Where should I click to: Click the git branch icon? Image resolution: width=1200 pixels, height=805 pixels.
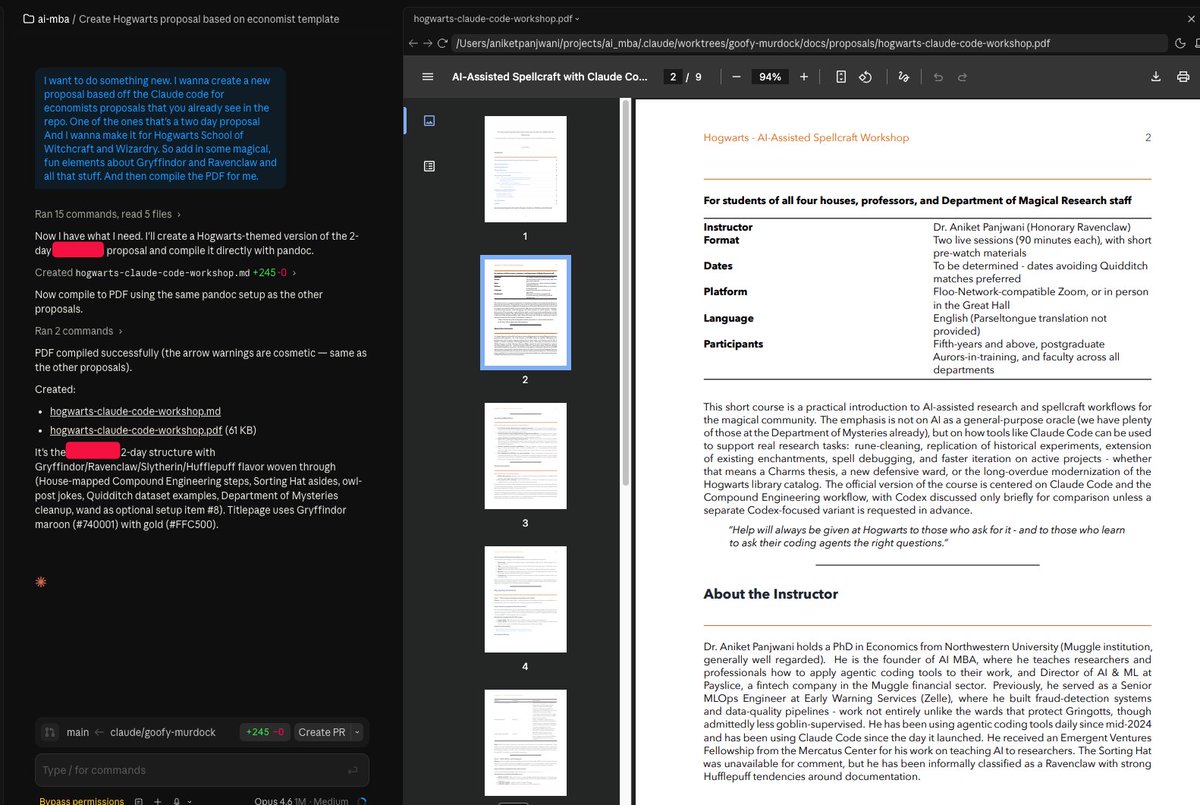point(50,732)
